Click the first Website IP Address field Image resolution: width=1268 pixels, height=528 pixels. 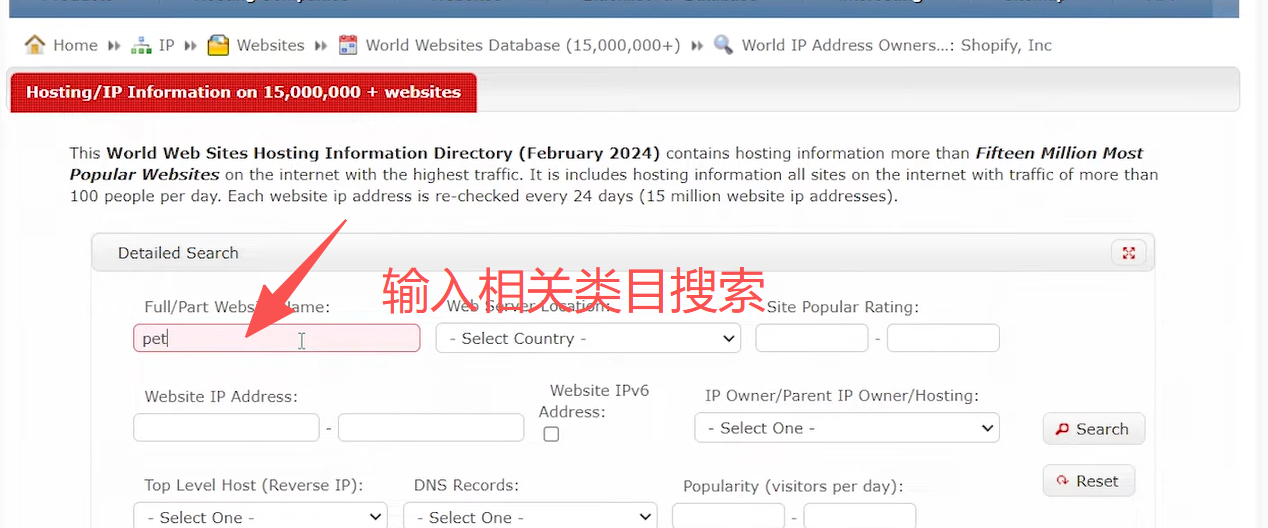(226, 428)
